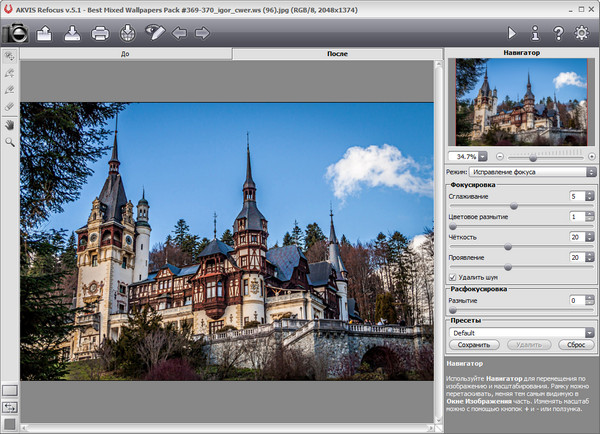The width and height of the screenshot is (600, 434).
Task: Click the Чёткость slider handle
Action: coord(507,246)
